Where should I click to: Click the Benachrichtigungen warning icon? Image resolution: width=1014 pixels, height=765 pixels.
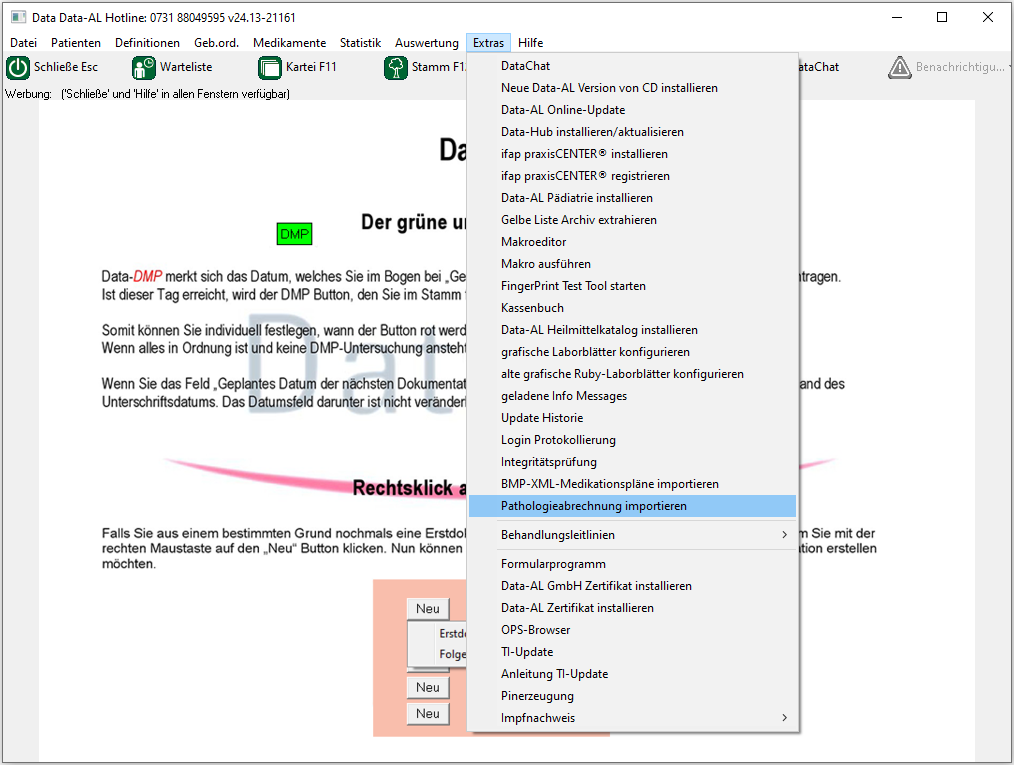coord(900,68)
